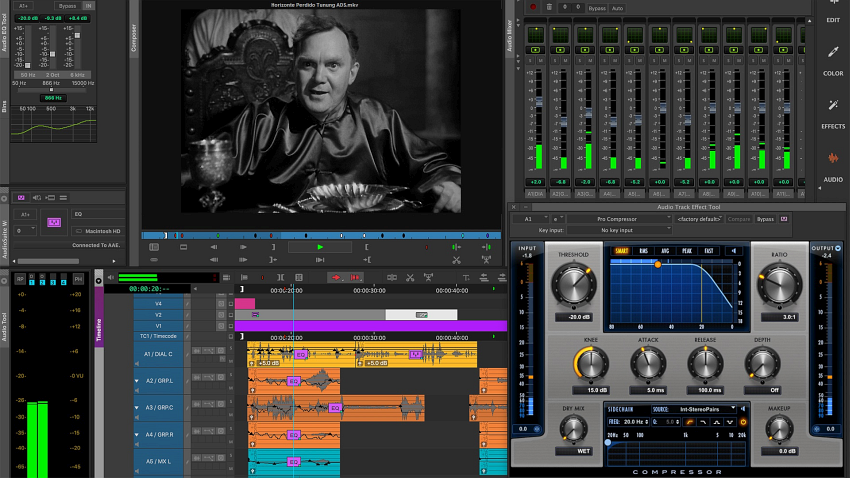Click the Compare button in Effect Tool
The height and width of the screenshot is (478, 850).
coord(739,219)
